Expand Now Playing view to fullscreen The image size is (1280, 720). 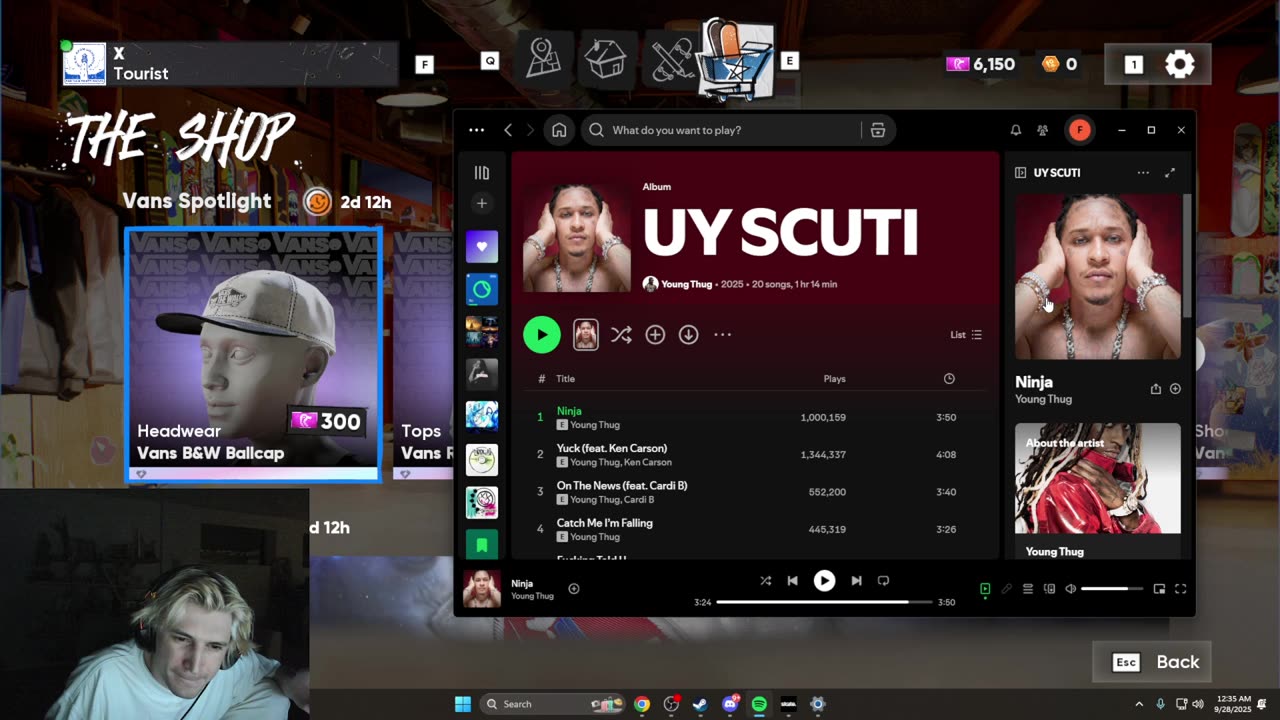coord(1170,173)
